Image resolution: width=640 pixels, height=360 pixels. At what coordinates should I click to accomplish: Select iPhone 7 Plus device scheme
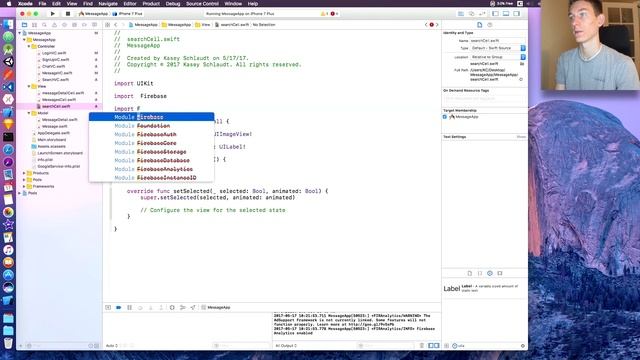click(x=128, y=13)
